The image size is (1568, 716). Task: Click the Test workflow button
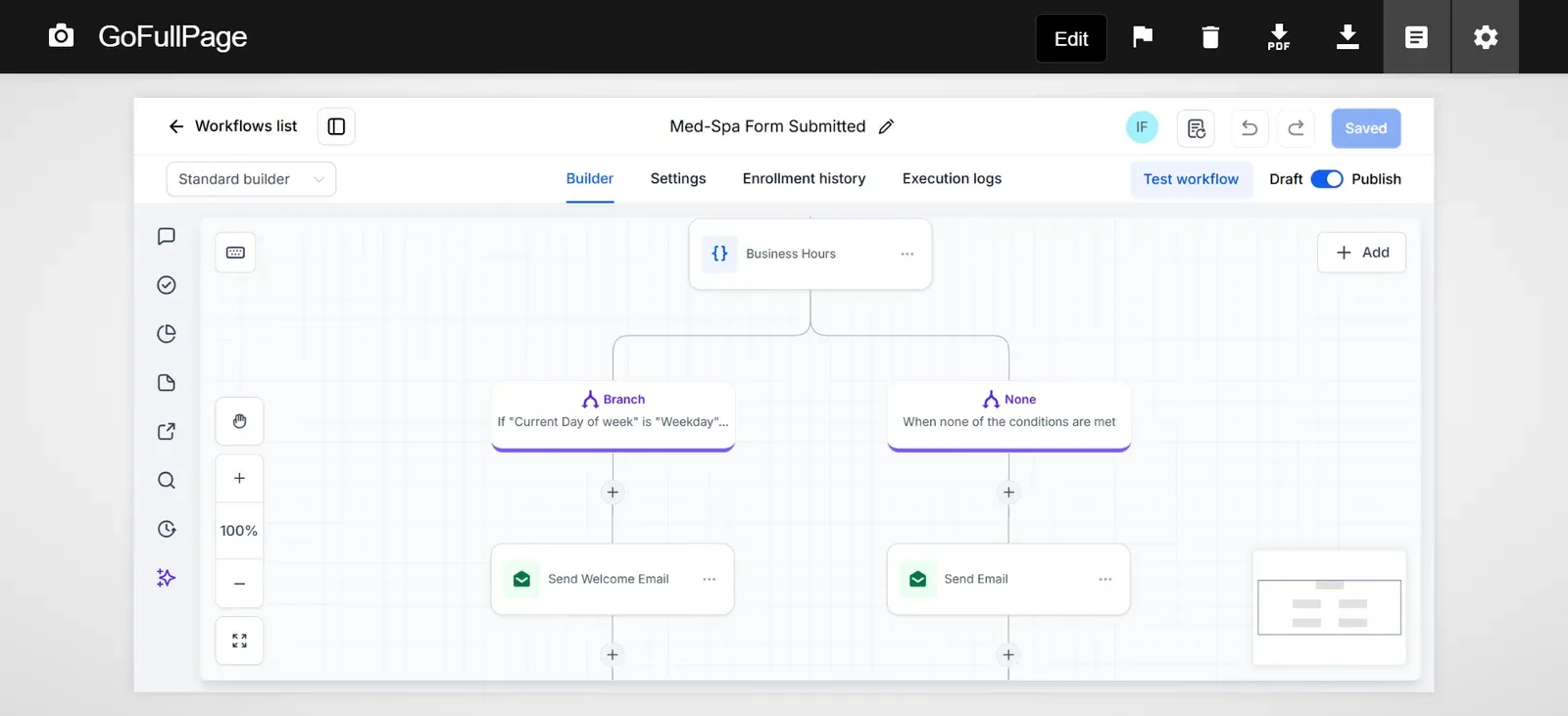point(1191,179)
